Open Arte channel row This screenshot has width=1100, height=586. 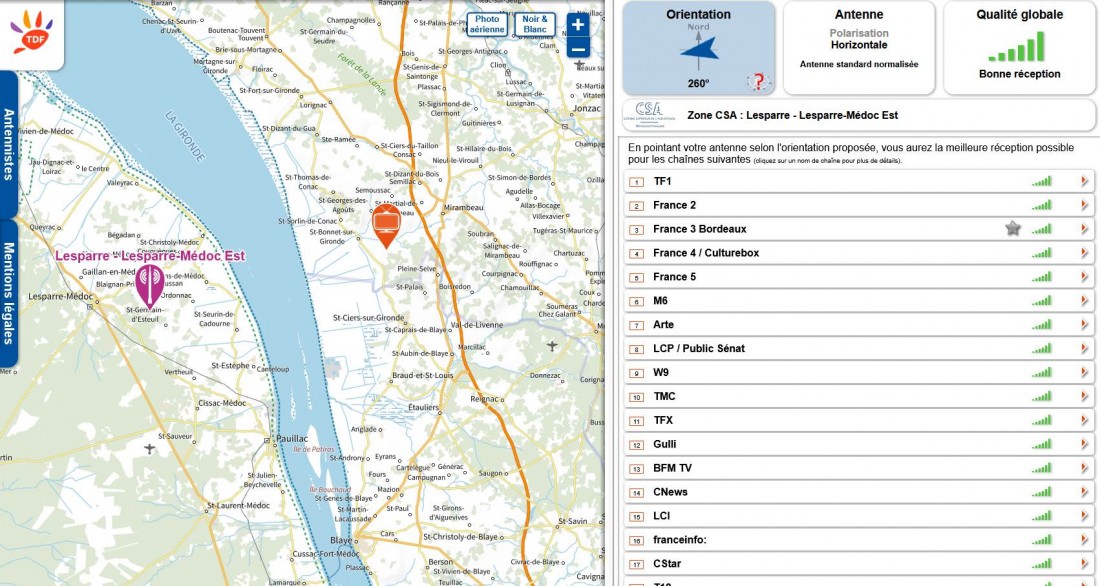(x=859, y=324)
